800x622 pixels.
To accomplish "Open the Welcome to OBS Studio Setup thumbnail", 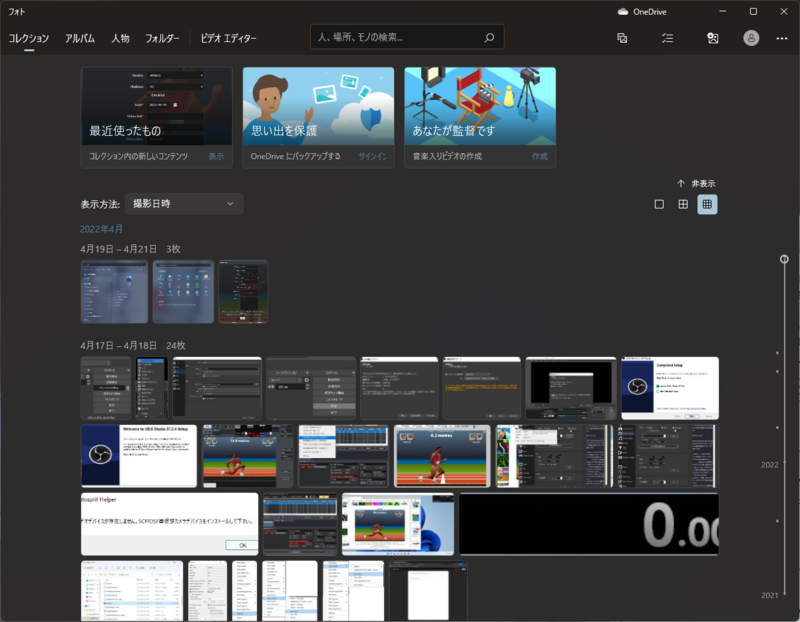I will point(139,456).
